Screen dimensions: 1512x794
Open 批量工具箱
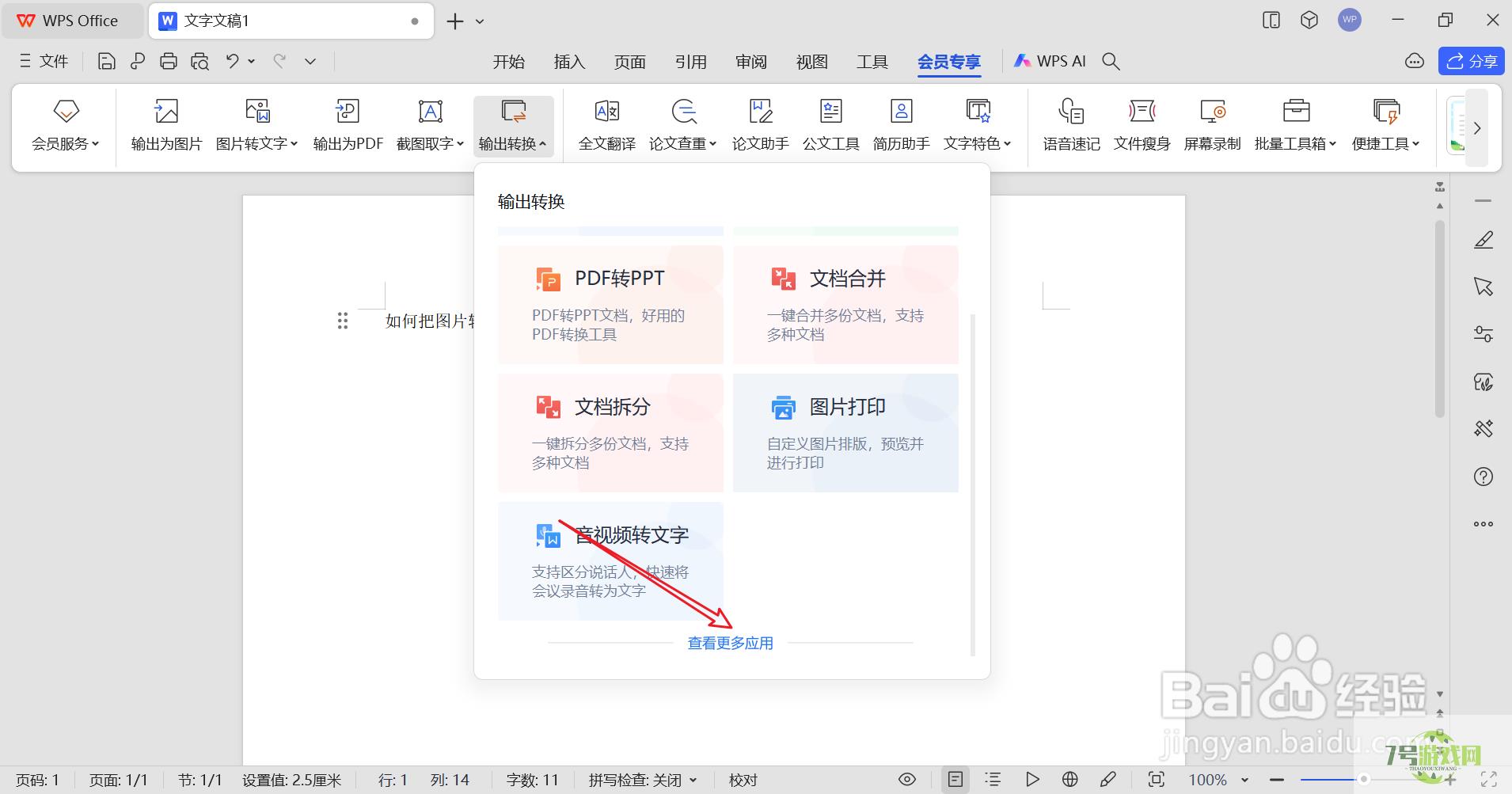pyautogui.click(x=1295, y=126)
